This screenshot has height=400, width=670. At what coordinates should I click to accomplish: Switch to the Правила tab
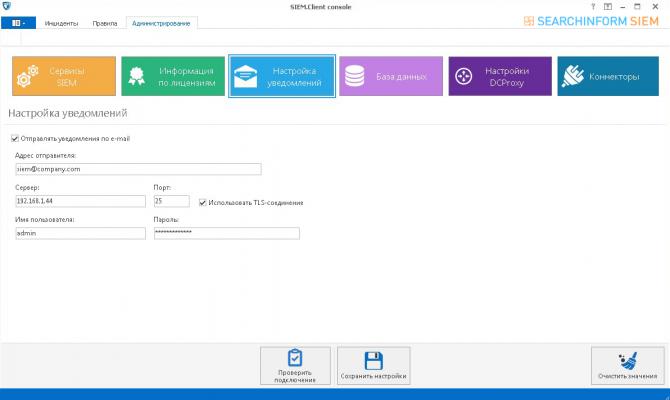(x=105, y=24)
